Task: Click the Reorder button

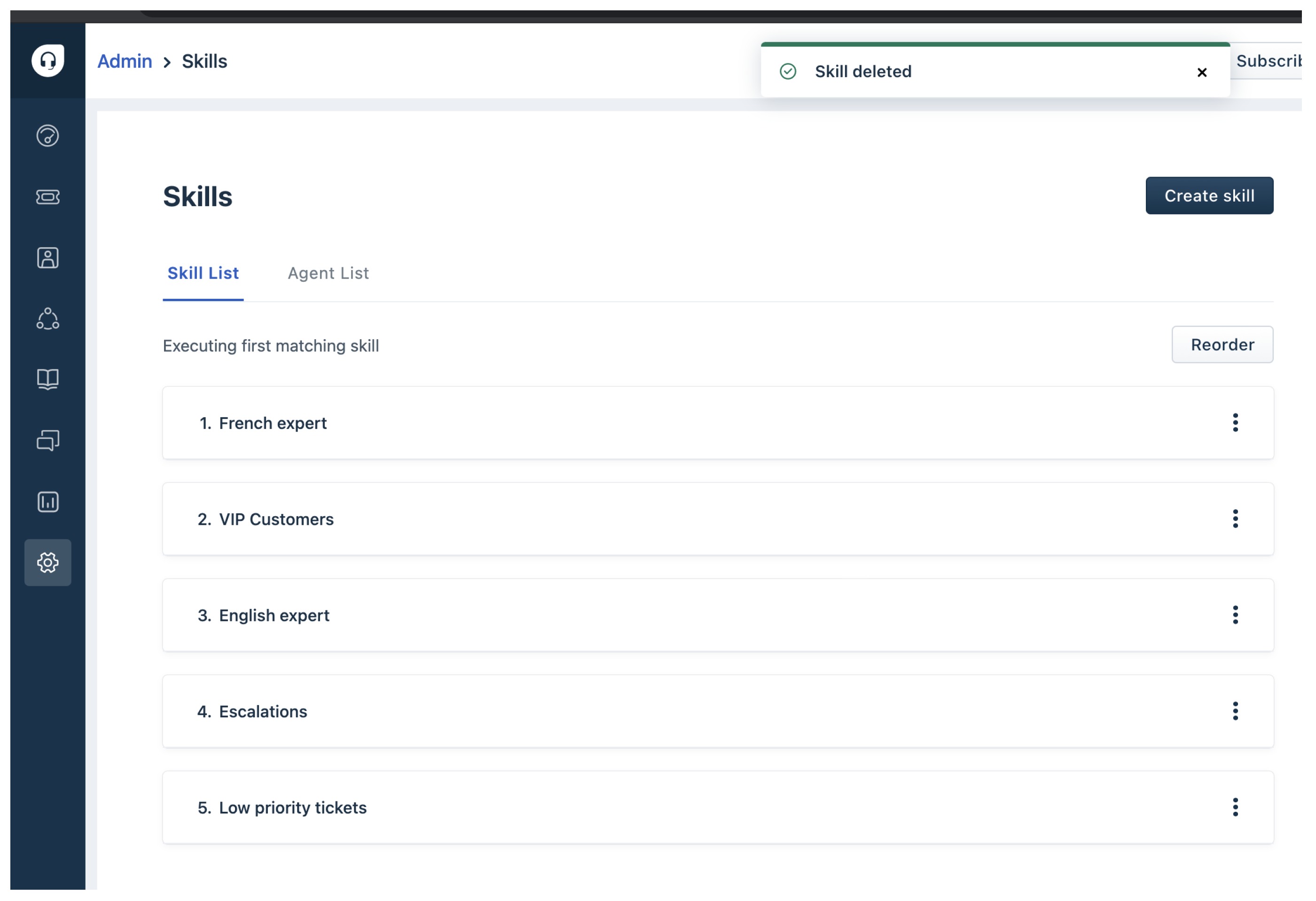Action: 1223,345
